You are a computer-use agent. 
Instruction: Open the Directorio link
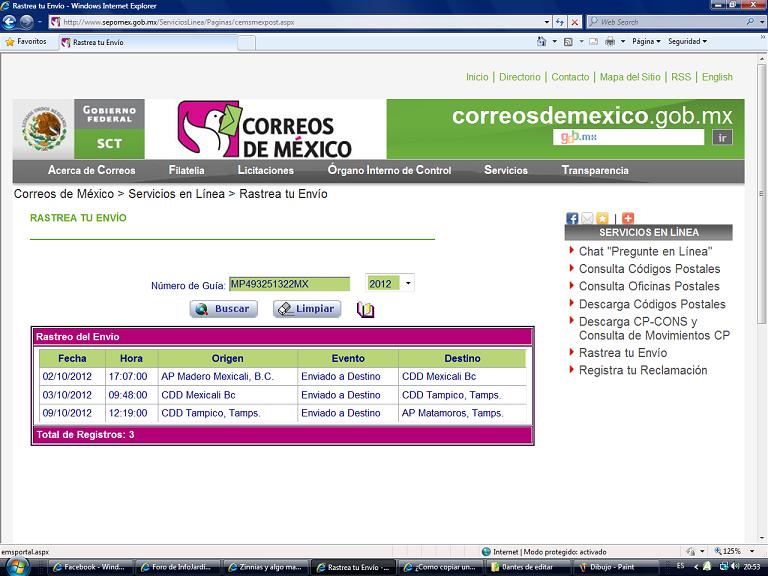(520, 77)
